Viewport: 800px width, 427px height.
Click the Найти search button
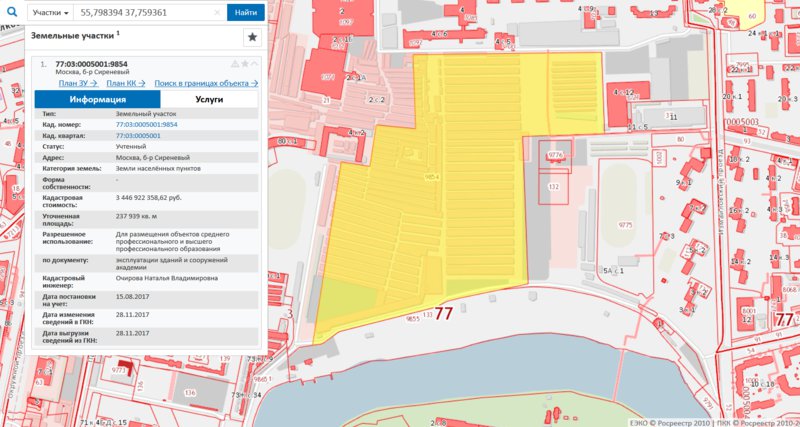tap(245, 12)
